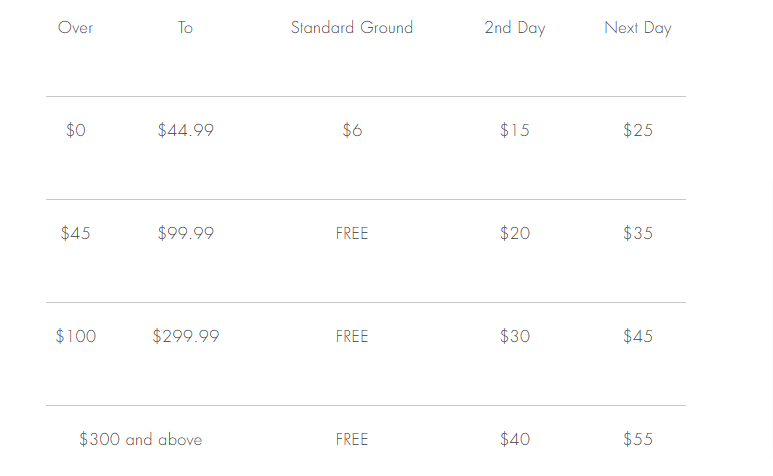This screenshot has width=773, height=476.
Task: Select the 2nd Day column header
Action: click(x=515, y=28)
